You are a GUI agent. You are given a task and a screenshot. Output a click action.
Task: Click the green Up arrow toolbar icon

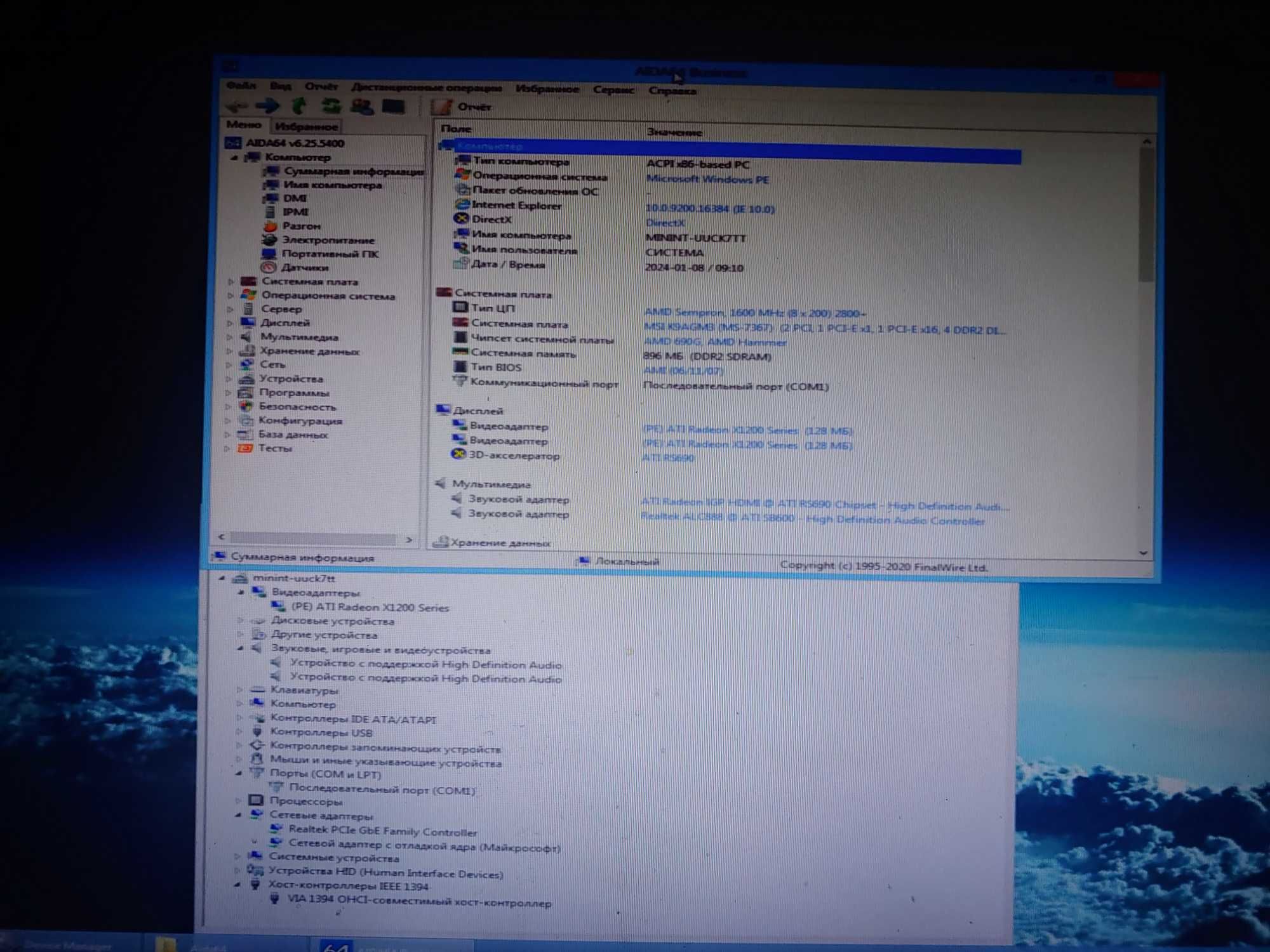[x=298, y=106]
